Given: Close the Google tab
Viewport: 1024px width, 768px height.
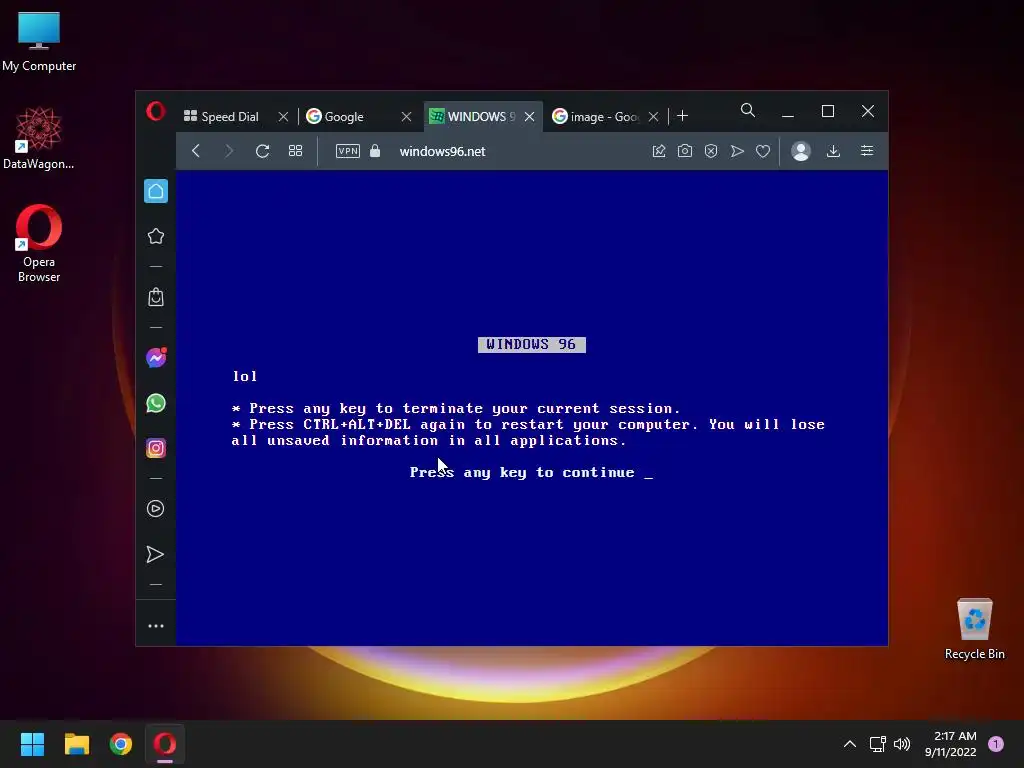Looking at the screenshot, I should (x=406, y=116).
